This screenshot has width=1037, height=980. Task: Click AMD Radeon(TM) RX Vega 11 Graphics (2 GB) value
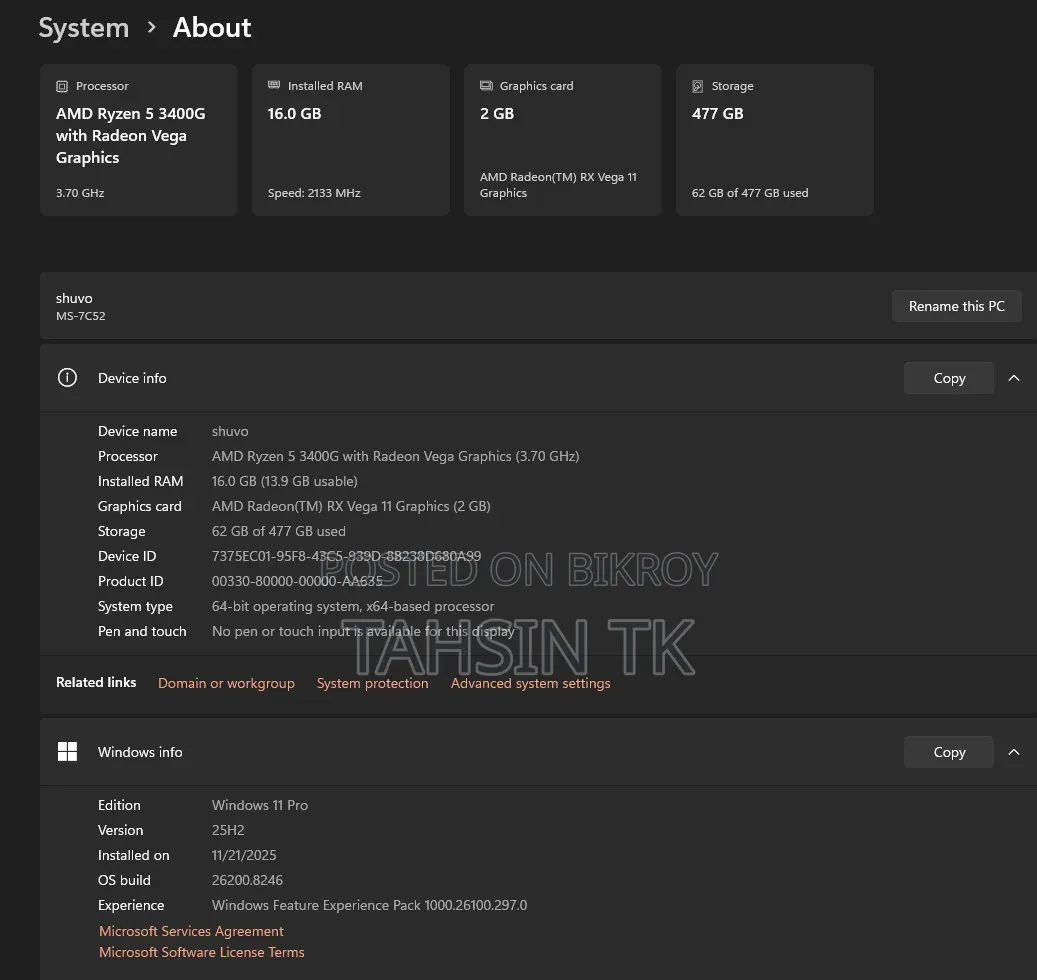click(x=351, y=507)
